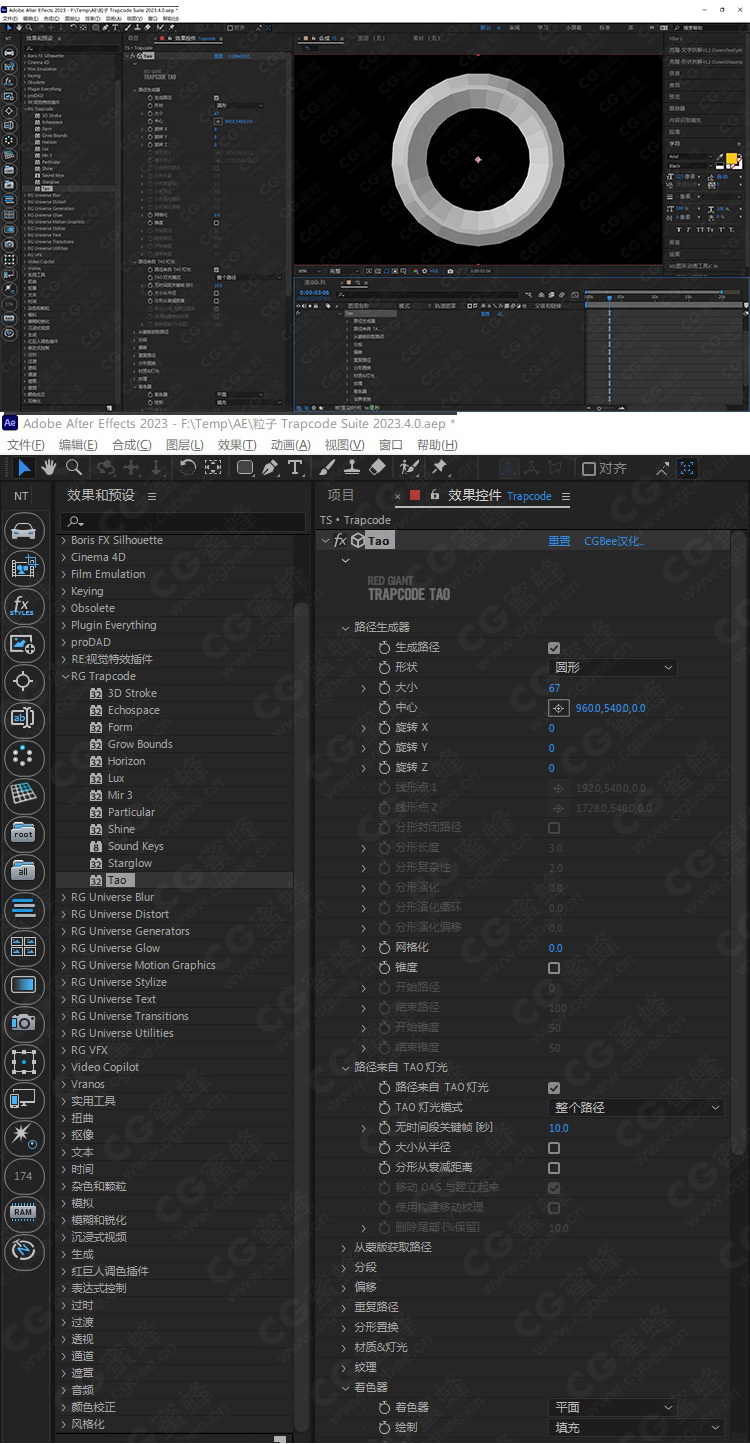Select the Type text tool
The width and height of the screenshot is (750, 1444).
click(295, 468)
